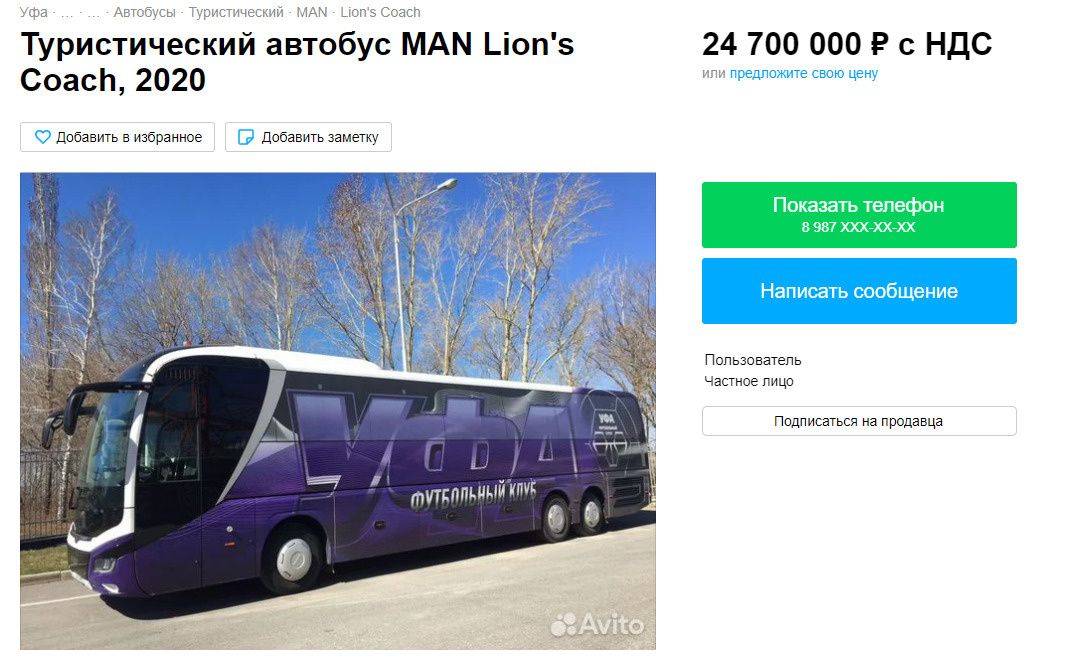Screen dimensions: 1066x667
Task: Click the предложите свою цену link
Action: tap(803, 73)
